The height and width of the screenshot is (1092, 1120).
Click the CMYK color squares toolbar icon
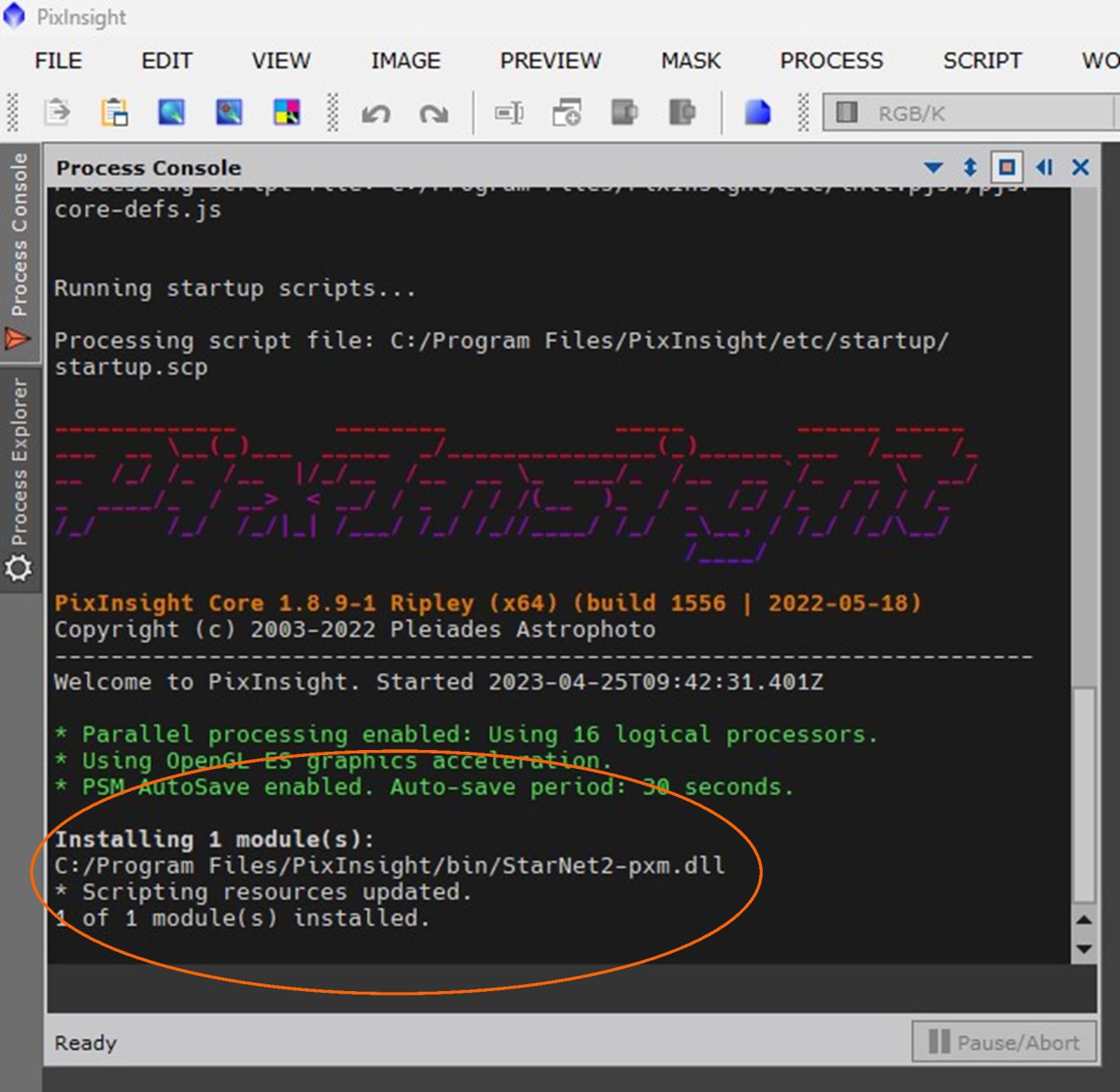(286, 112)
